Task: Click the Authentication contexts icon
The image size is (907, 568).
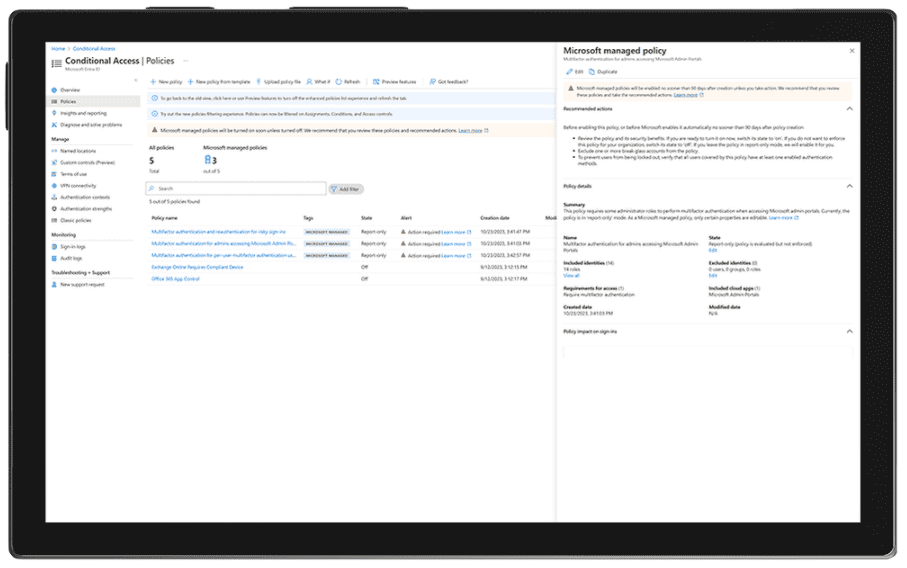Action: coord(54,197)
